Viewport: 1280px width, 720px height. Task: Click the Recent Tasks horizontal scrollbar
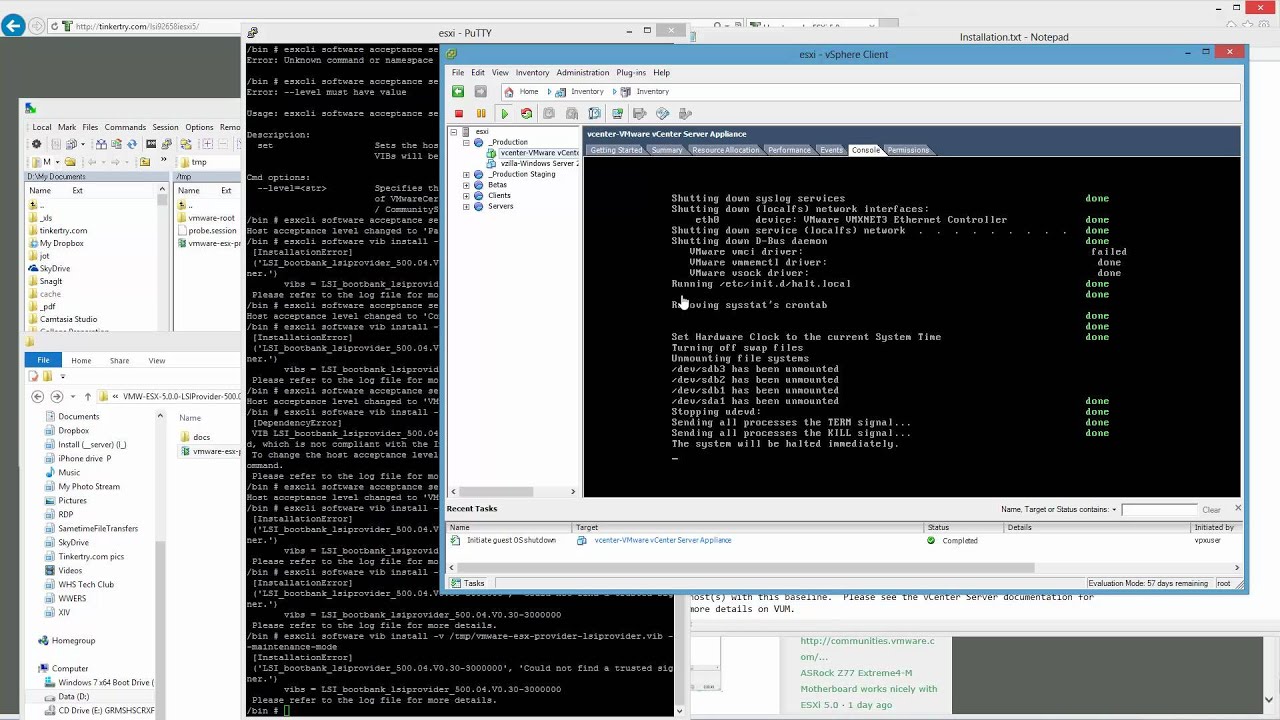click(x=842, y=568)
